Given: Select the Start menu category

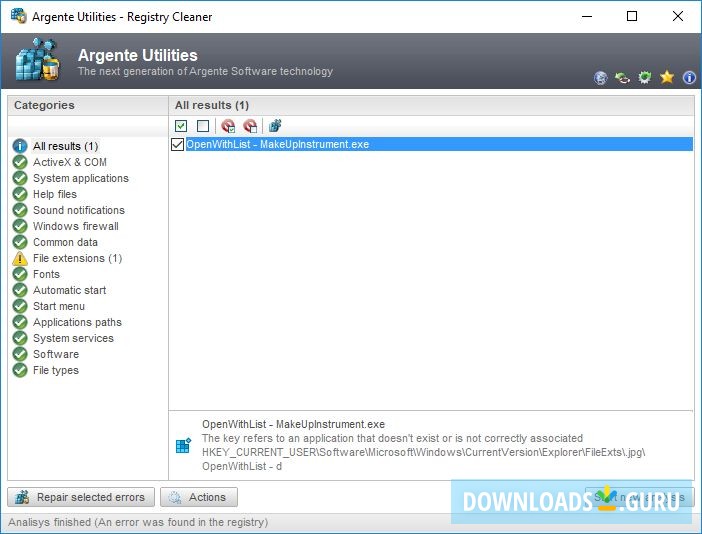Looking at the screenshot, I should tap(59, 306).
